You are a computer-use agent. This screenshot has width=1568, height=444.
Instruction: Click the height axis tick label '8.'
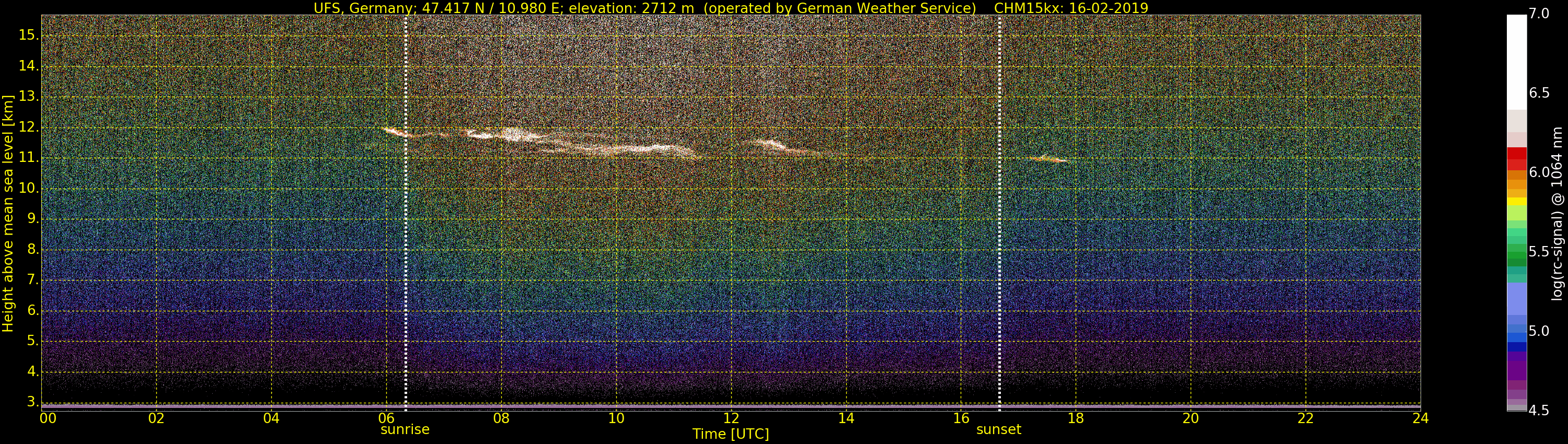click(x=33, y=249)
